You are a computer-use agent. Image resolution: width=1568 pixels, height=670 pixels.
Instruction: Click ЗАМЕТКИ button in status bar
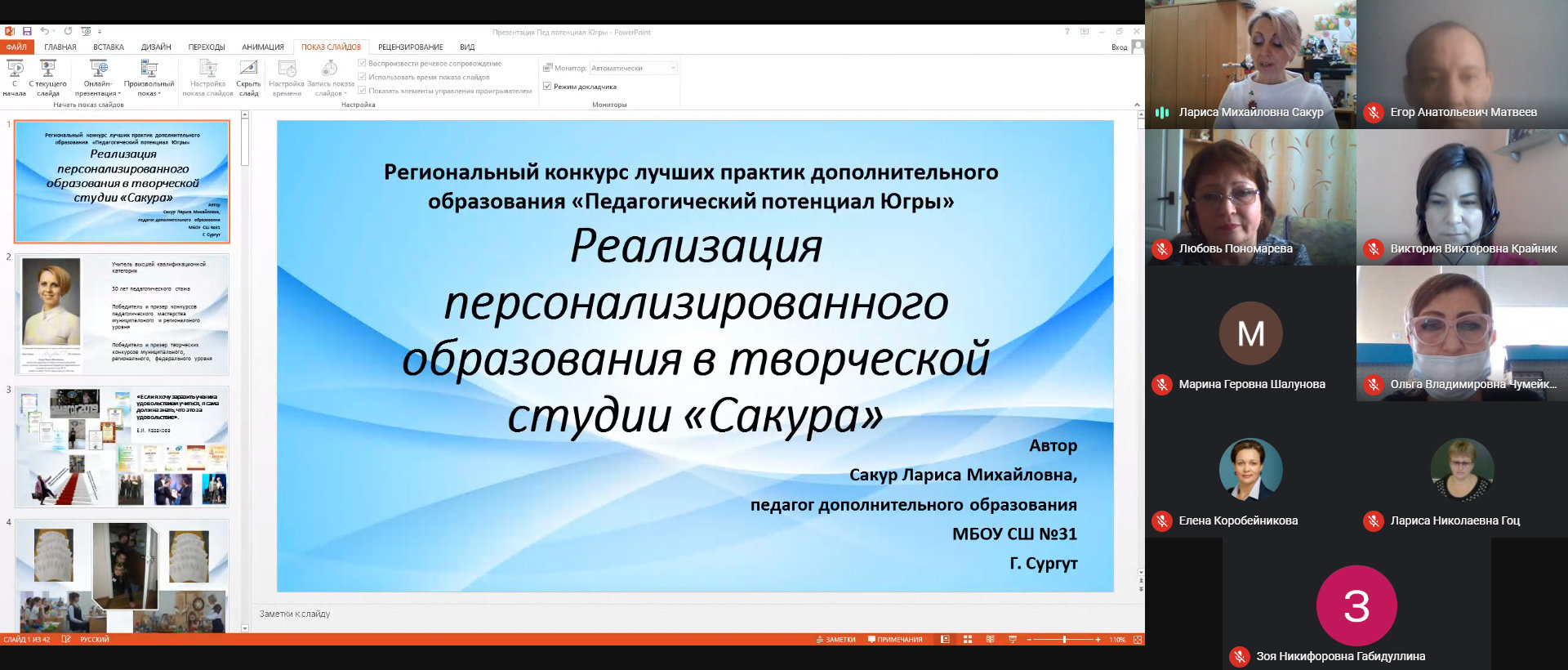point(835,640)
